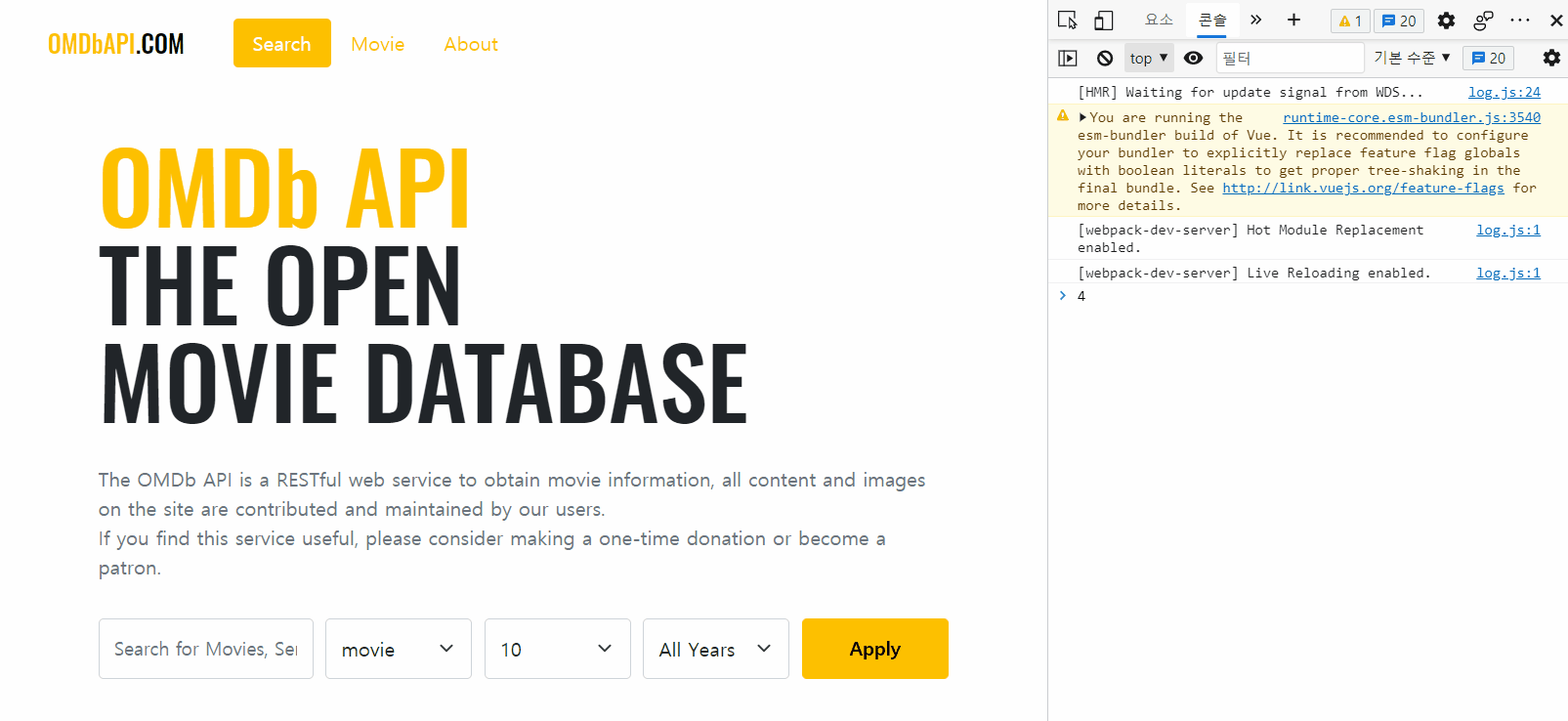Open console settings gear
Image resolution: width=1568 pixels, height=721 pixels.
coord(1551,59)
